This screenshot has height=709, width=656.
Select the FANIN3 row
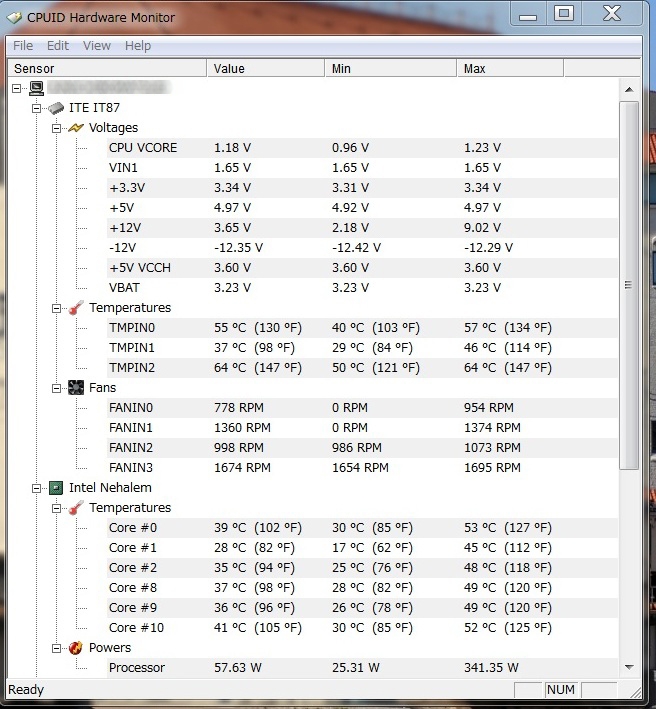[x=362, y=468]
